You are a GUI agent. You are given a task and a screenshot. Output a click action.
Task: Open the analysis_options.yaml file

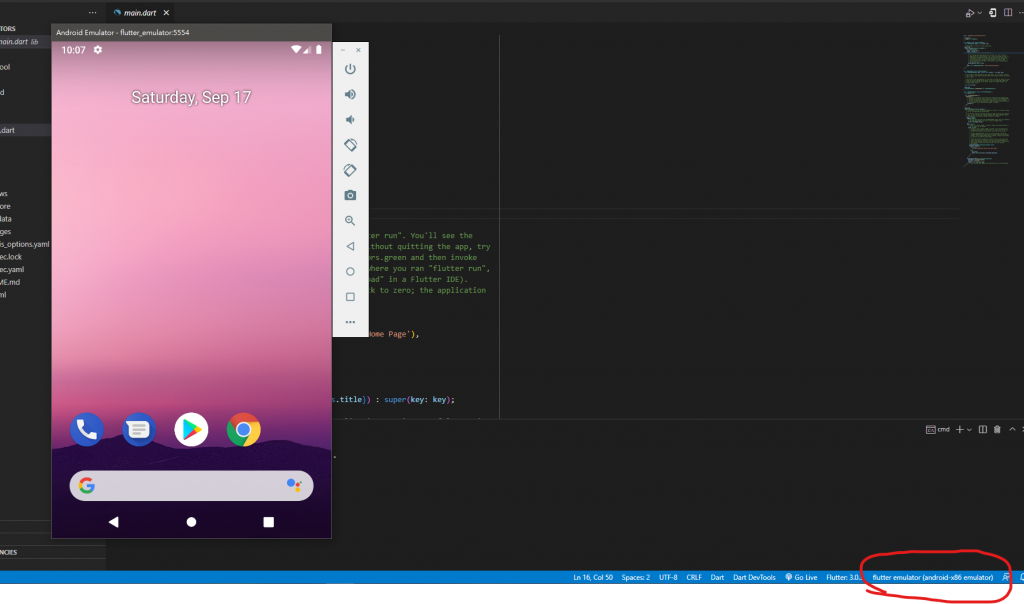click(x=25, y=244)
